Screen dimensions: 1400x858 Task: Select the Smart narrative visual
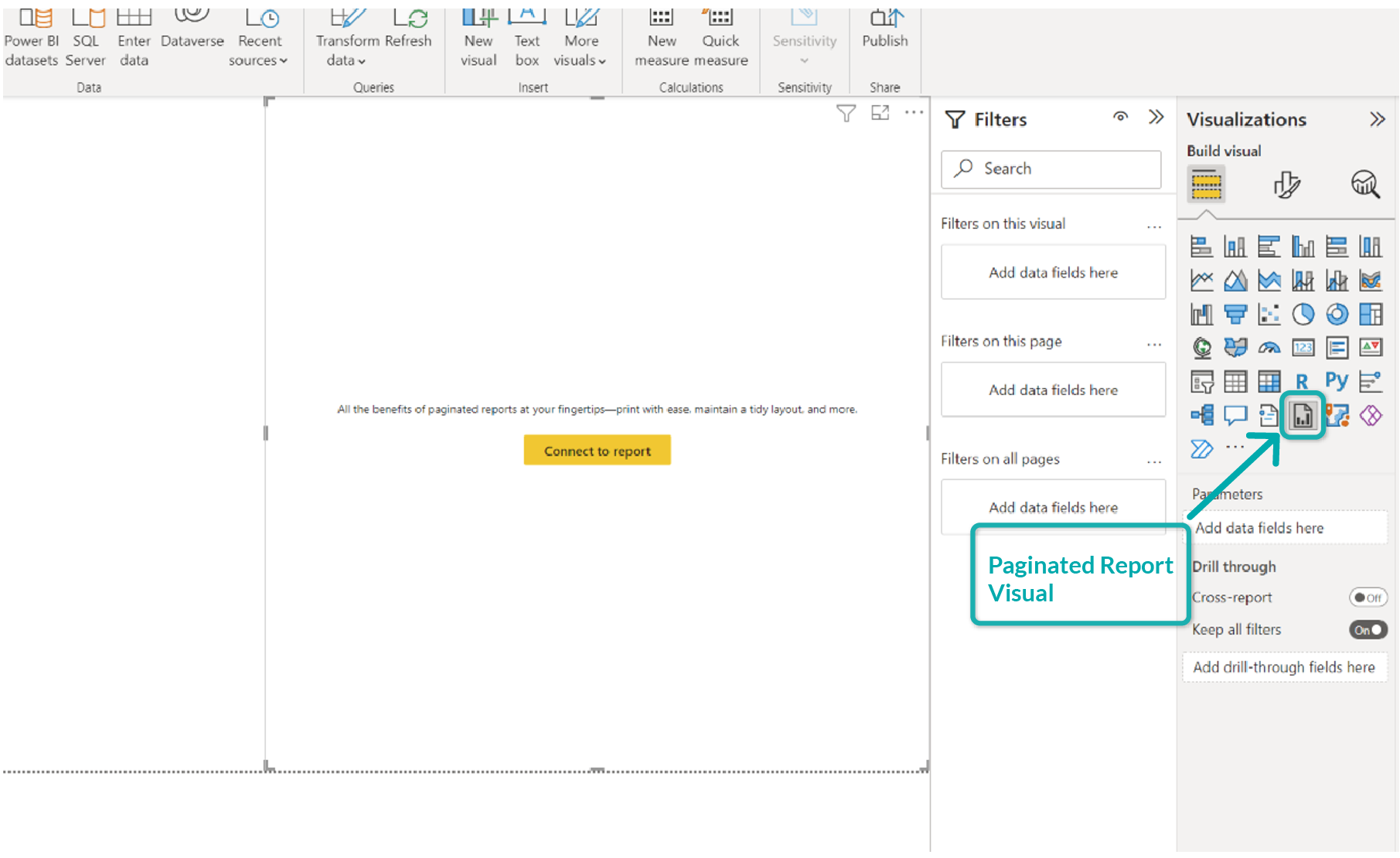(1269, 416)
